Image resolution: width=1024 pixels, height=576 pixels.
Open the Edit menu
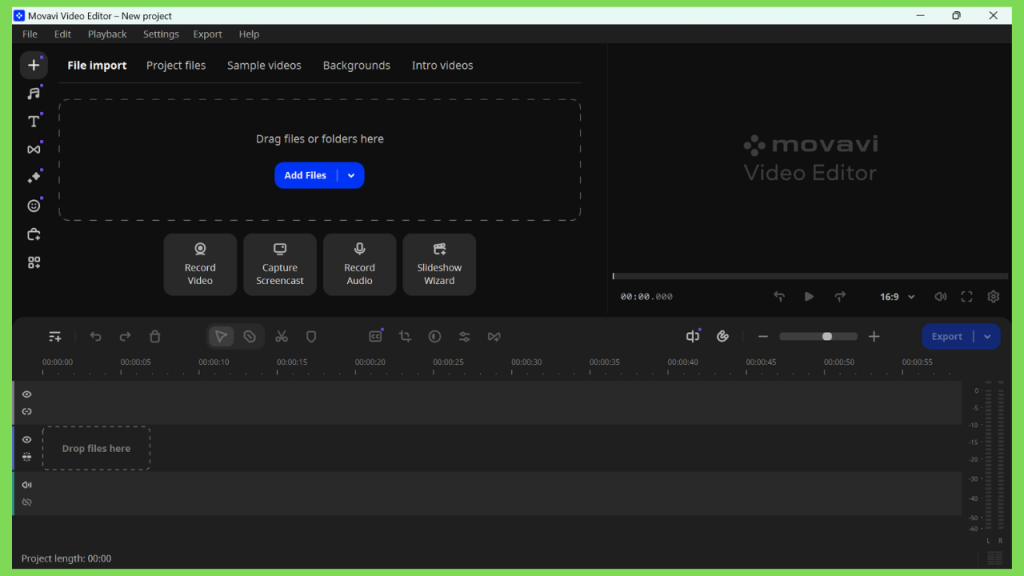pos(63,34)
